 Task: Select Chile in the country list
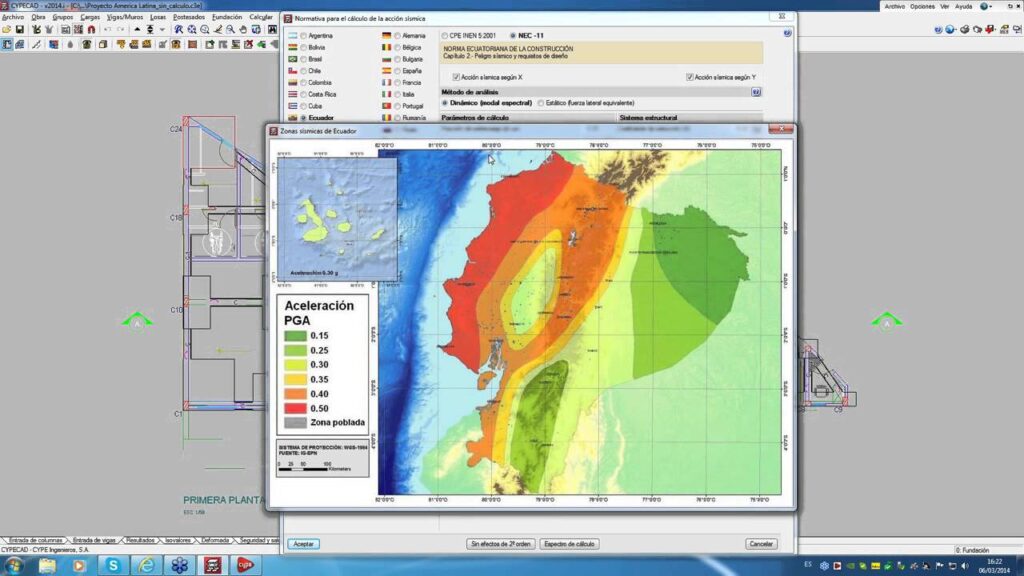(x=302, y=71)
